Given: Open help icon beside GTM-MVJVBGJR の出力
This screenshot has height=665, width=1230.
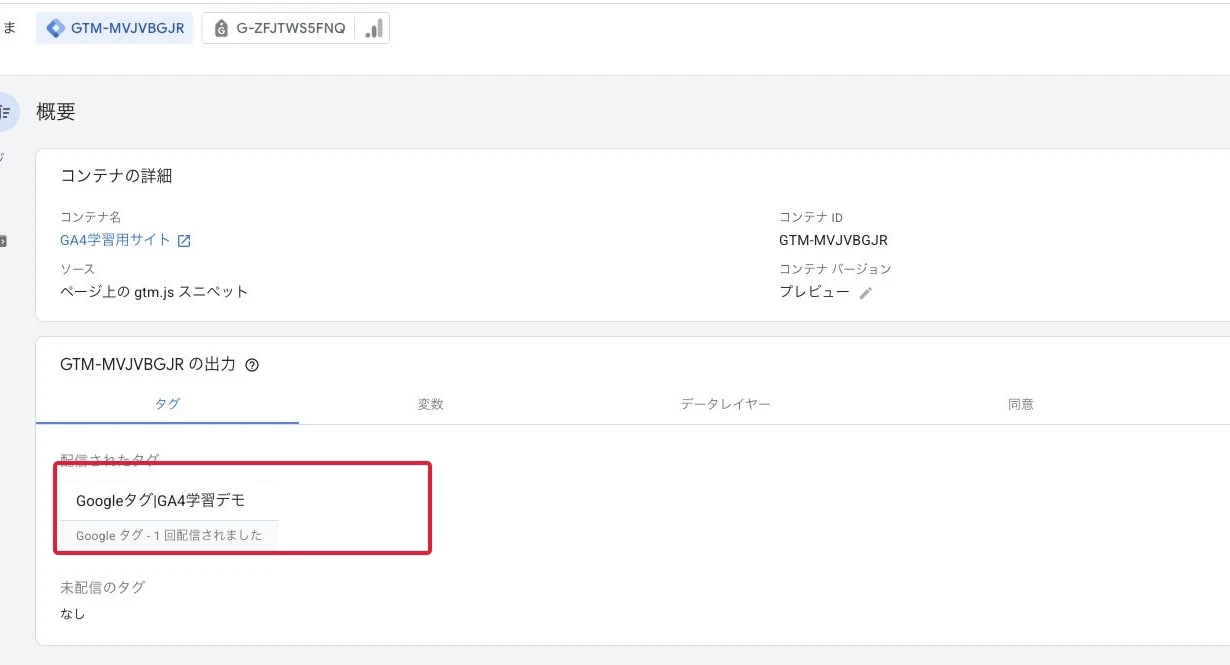Looking at the screenshot, I should [252, 365].
